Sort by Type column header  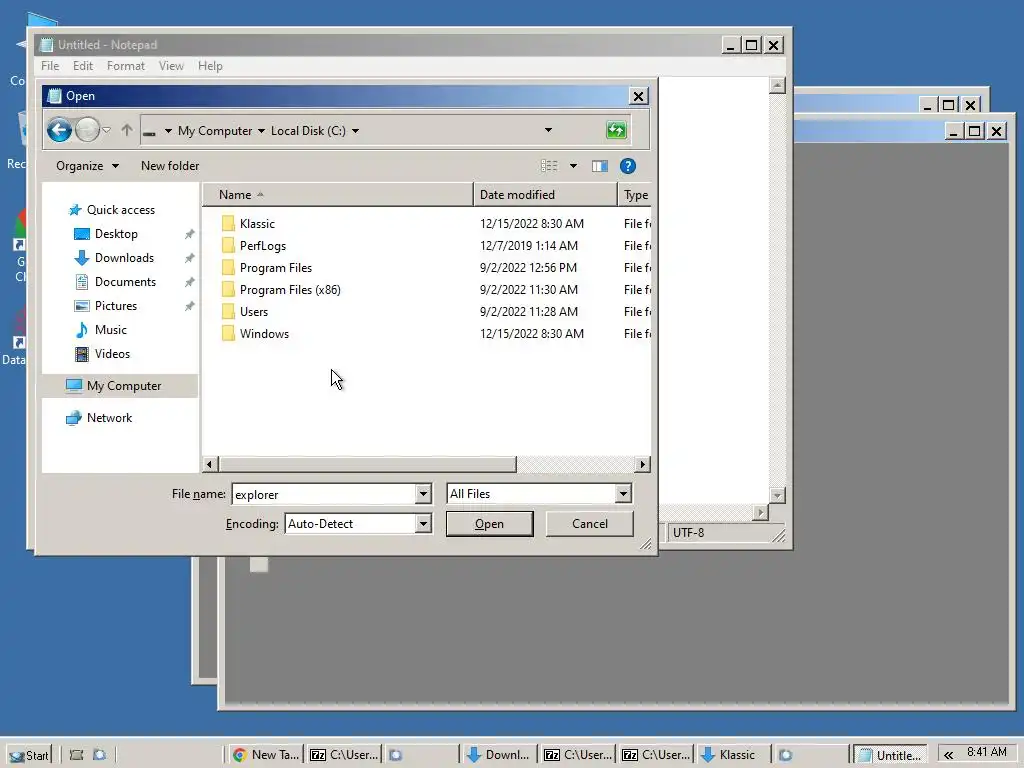coord(635,195)
